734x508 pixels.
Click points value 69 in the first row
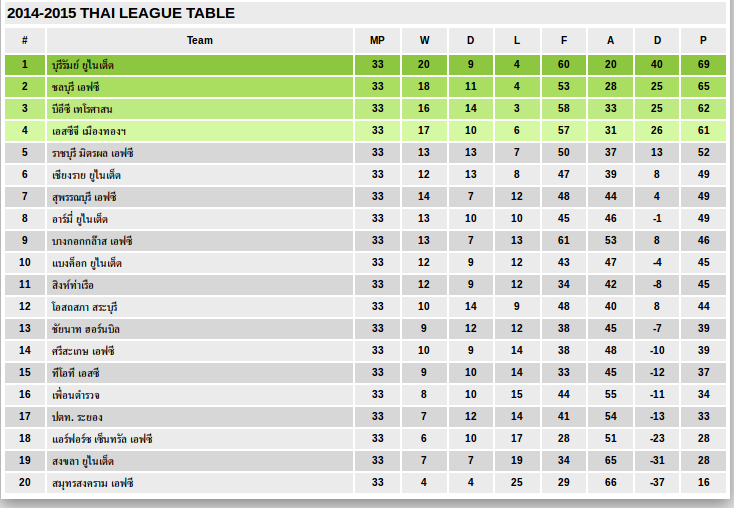pyautogui.click(x=703, y=65)
